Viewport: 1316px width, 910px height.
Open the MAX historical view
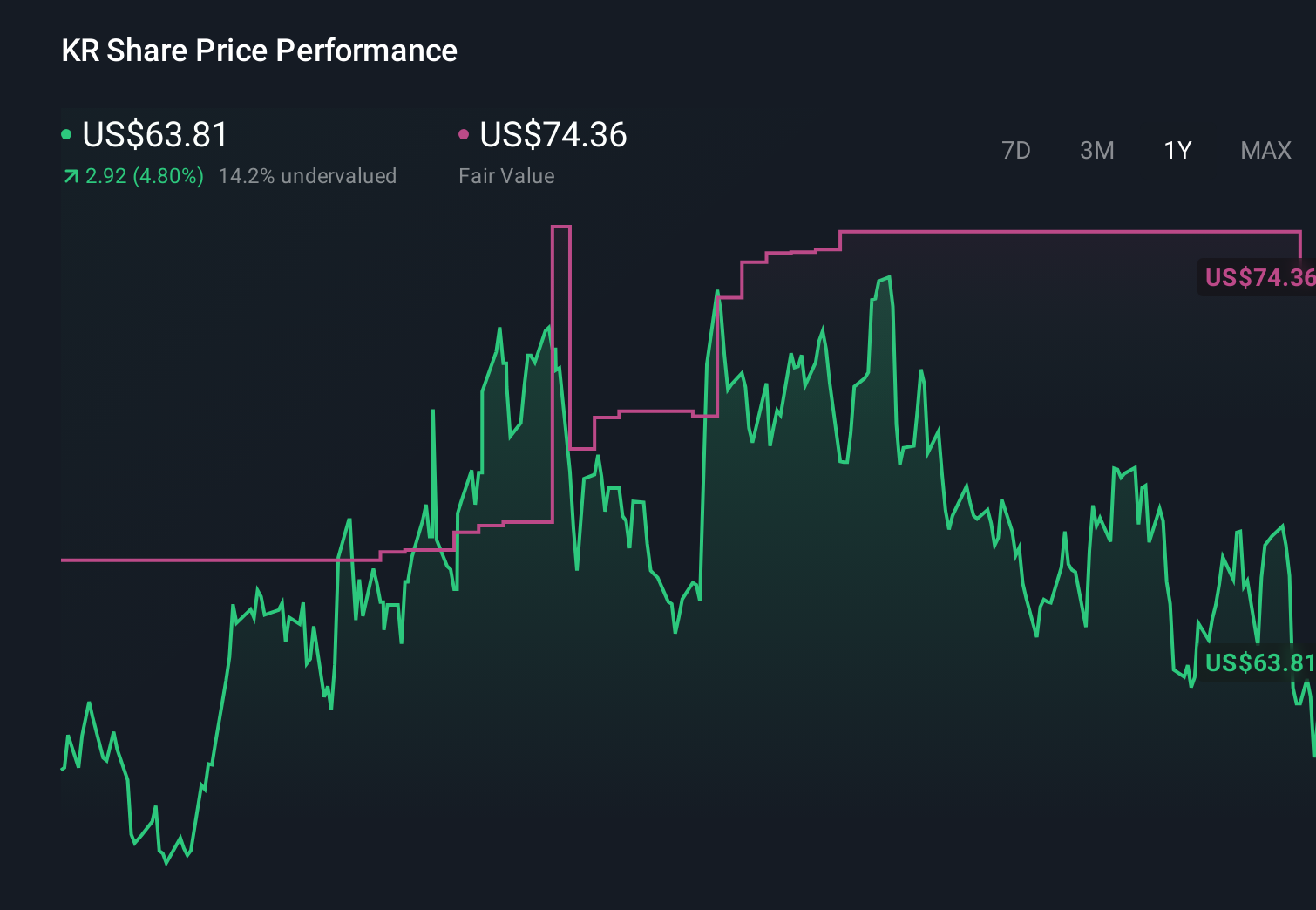point(1265,150)
